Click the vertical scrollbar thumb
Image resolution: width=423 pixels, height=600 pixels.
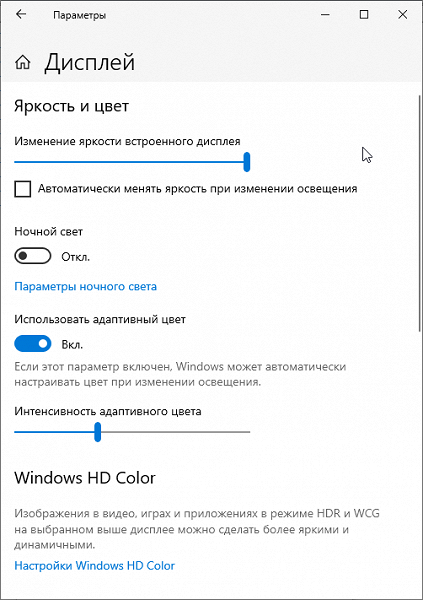[x=420, y=210]
